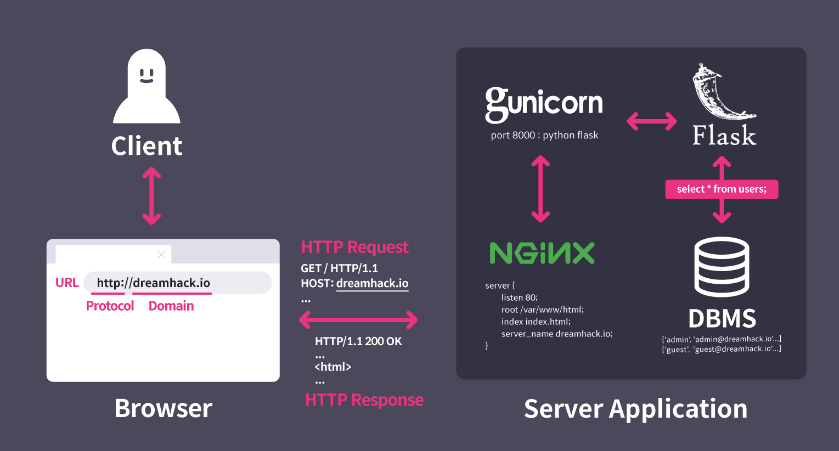Click the 'HOST: dreamhack.io' line
This screenshot has height=451, width=839.
354,283
